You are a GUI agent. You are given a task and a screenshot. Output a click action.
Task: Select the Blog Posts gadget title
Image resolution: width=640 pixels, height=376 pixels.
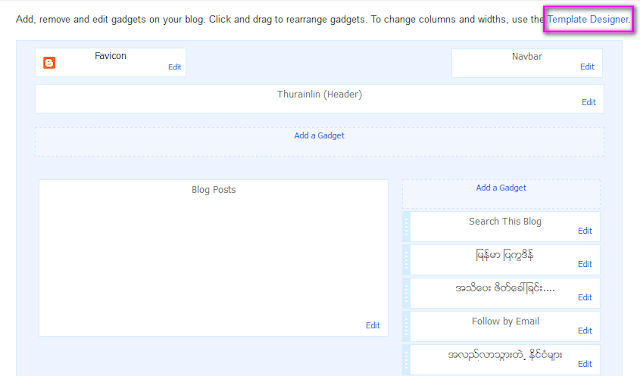point(213,190)
